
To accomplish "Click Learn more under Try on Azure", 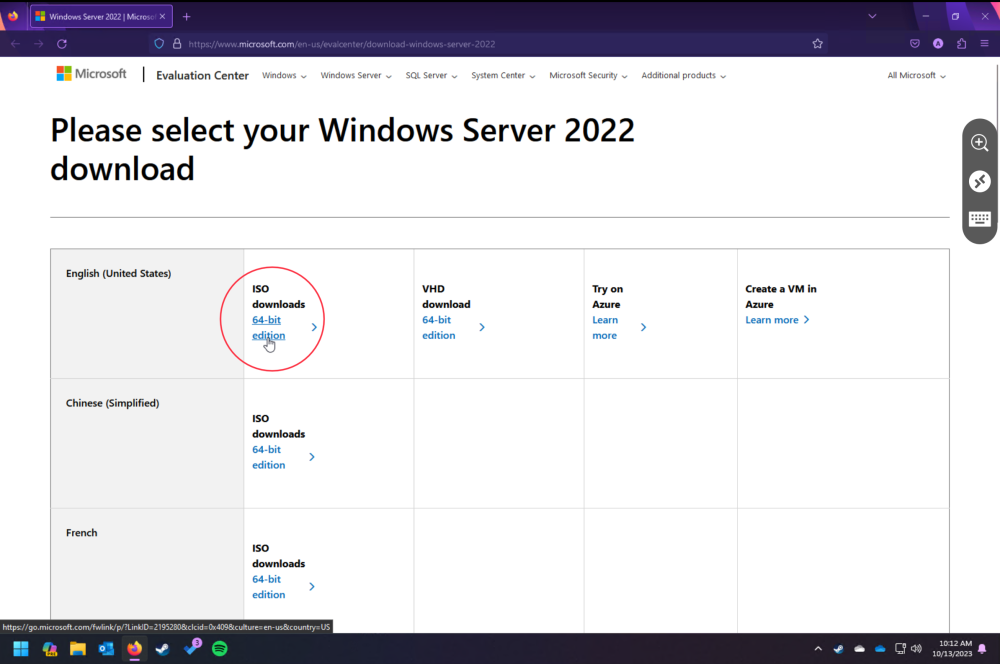I will [x=605, y=327].
